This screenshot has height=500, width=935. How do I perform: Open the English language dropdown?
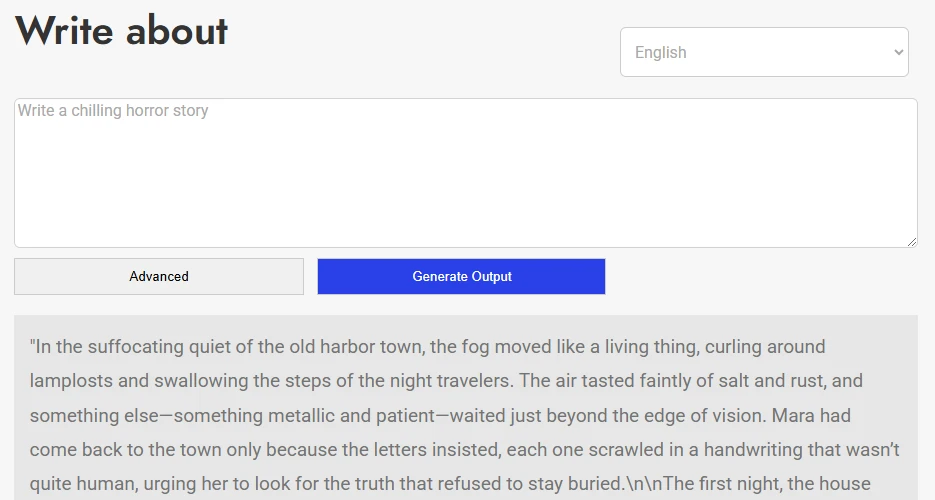point(763,52)
